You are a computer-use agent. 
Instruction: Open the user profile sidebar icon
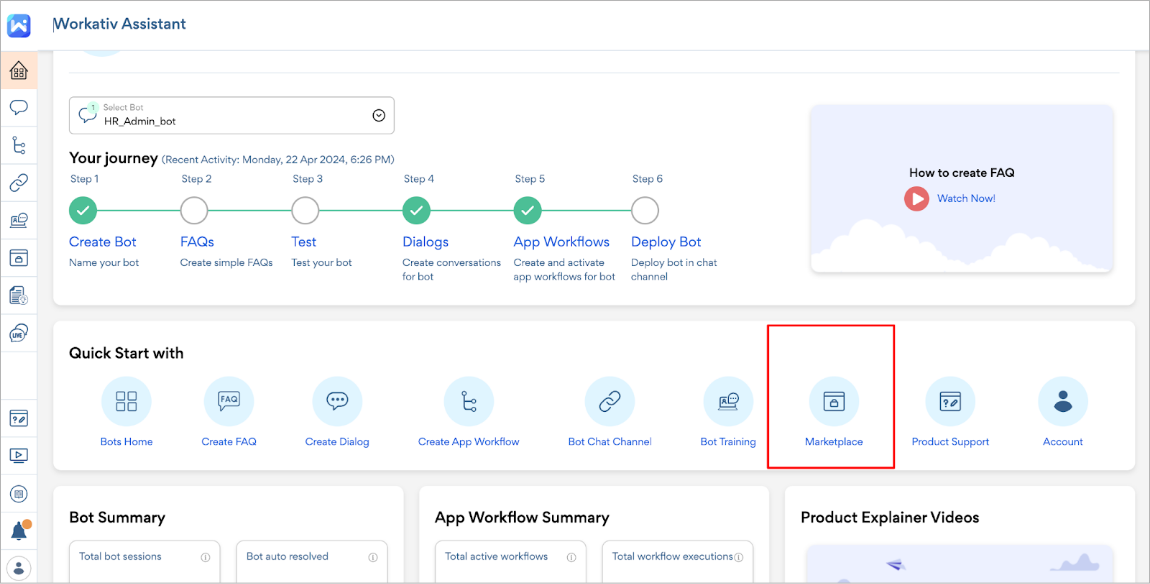click(19, 567)
